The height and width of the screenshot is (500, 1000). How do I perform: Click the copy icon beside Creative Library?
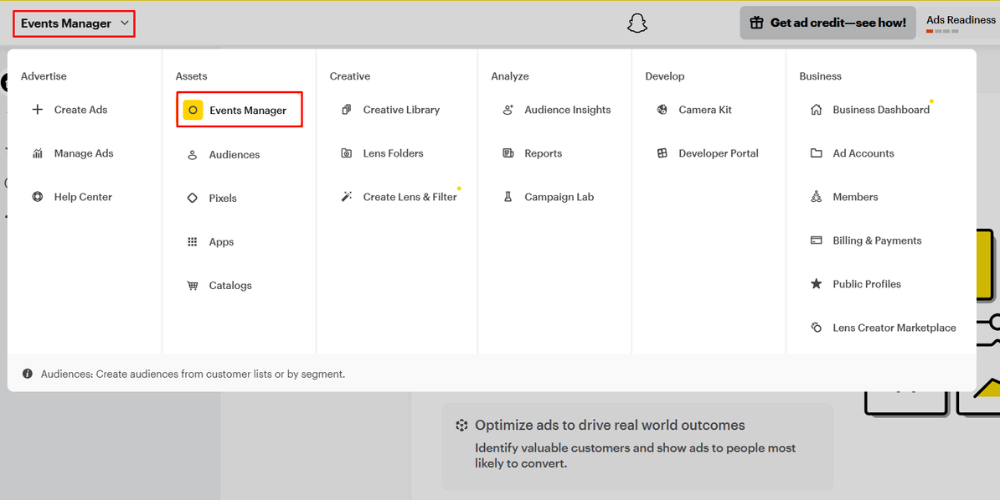pyautogui.click(x=346, y=110)
